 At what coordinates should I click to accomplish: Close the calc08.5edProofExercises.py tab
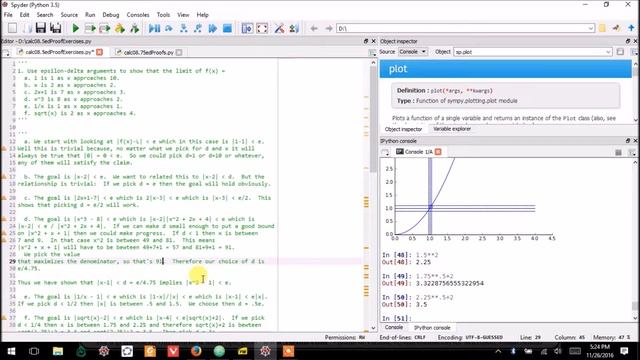(100, 52)
